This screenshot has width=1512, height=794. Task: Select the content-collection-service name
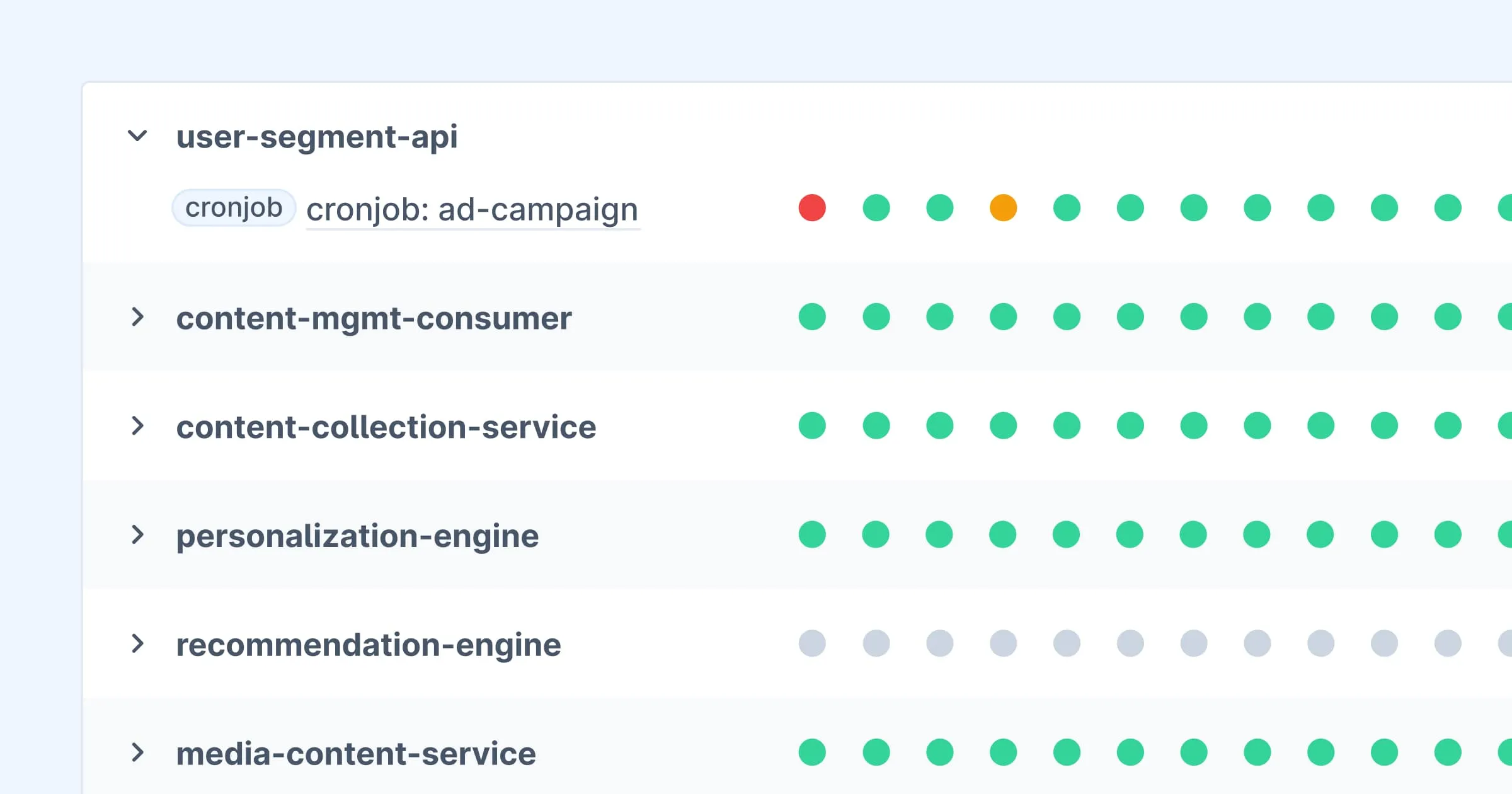386,427
